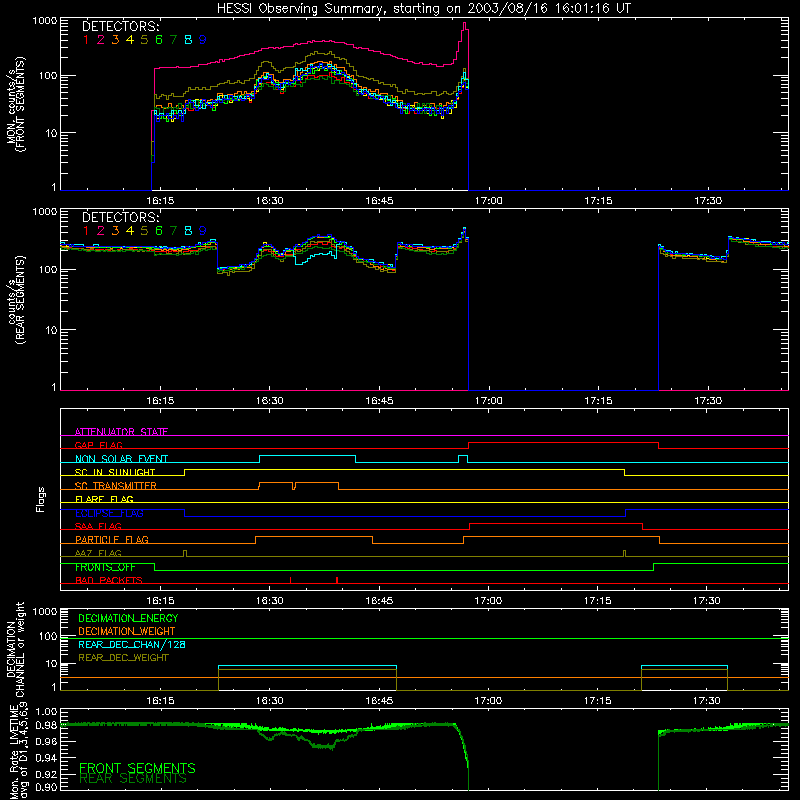Viewport: 800px width, 800px height.
Task: Click 16:45 tick label under decimation panel
Action: 379,701
